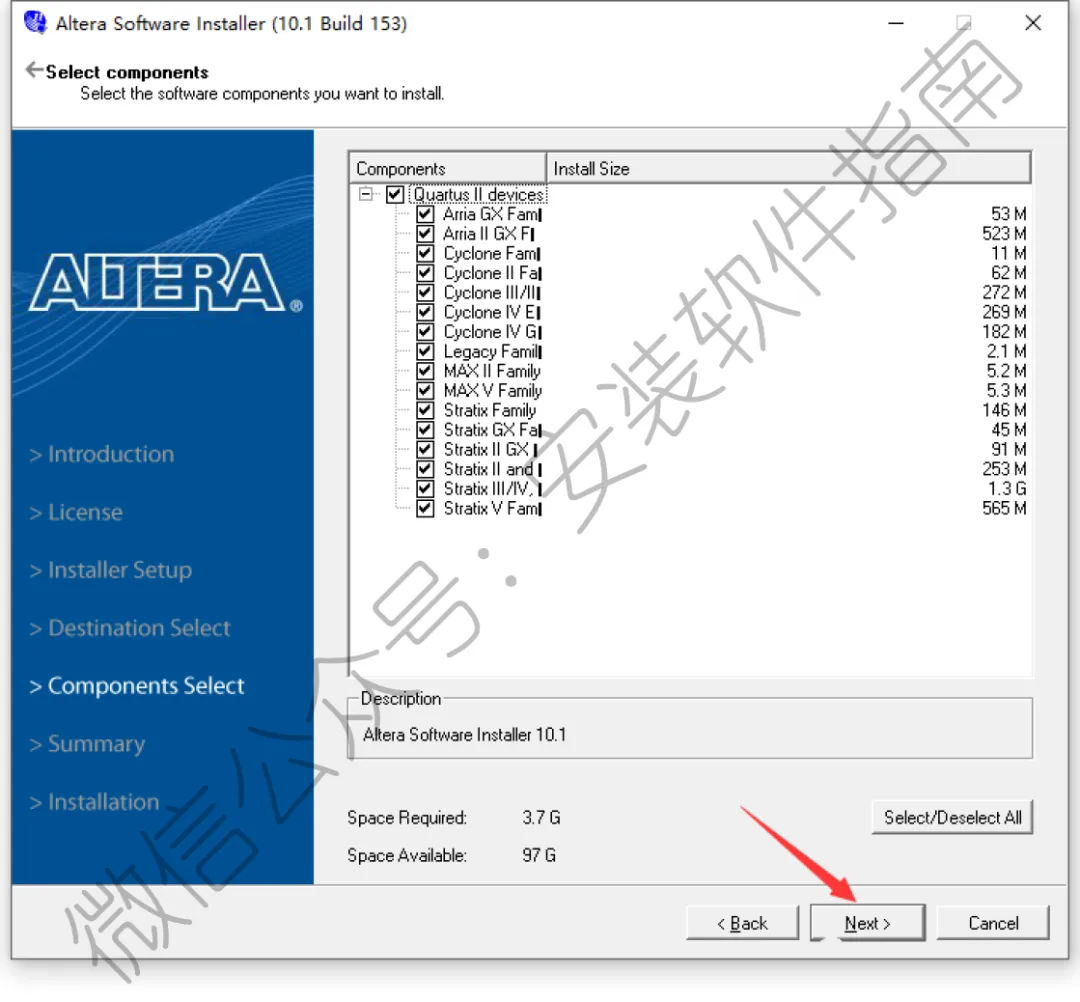Image resolution: width=1080 pixels, height=1002 pixels.
Task: Click the 1.3 G install size value
Action: click(x=1006, y=489)
